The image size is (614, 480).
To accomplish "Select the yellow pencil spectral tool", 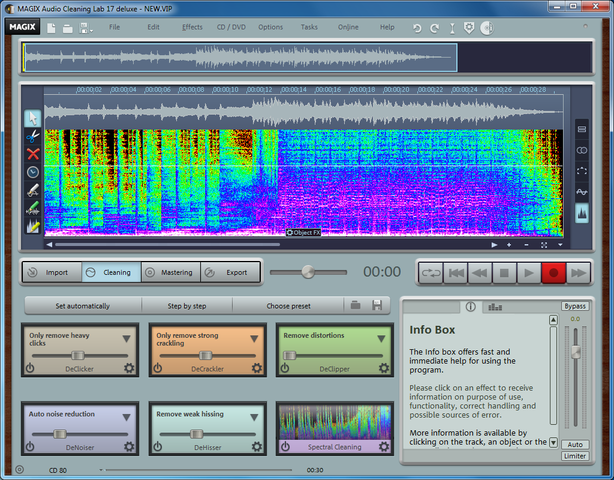I will pos(33,226).
